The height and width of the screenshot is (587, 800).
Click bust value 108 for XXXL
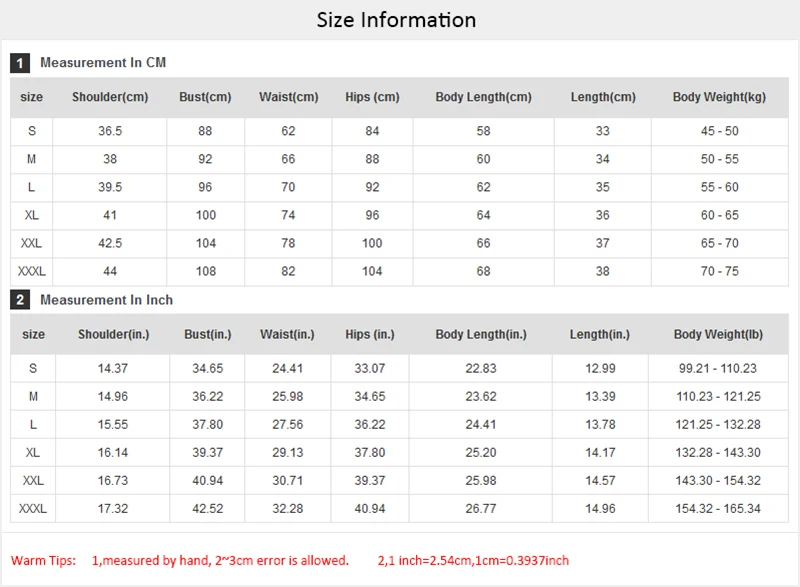click(206, 271)
